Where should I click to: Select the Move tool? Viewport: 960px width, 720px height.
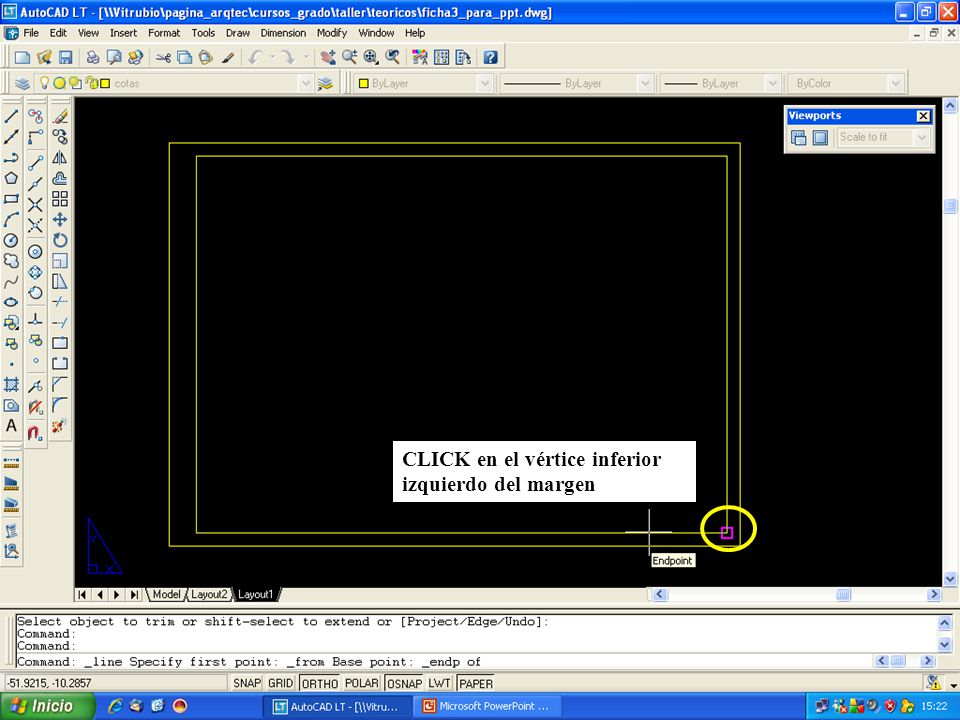(x=60, y=220)
